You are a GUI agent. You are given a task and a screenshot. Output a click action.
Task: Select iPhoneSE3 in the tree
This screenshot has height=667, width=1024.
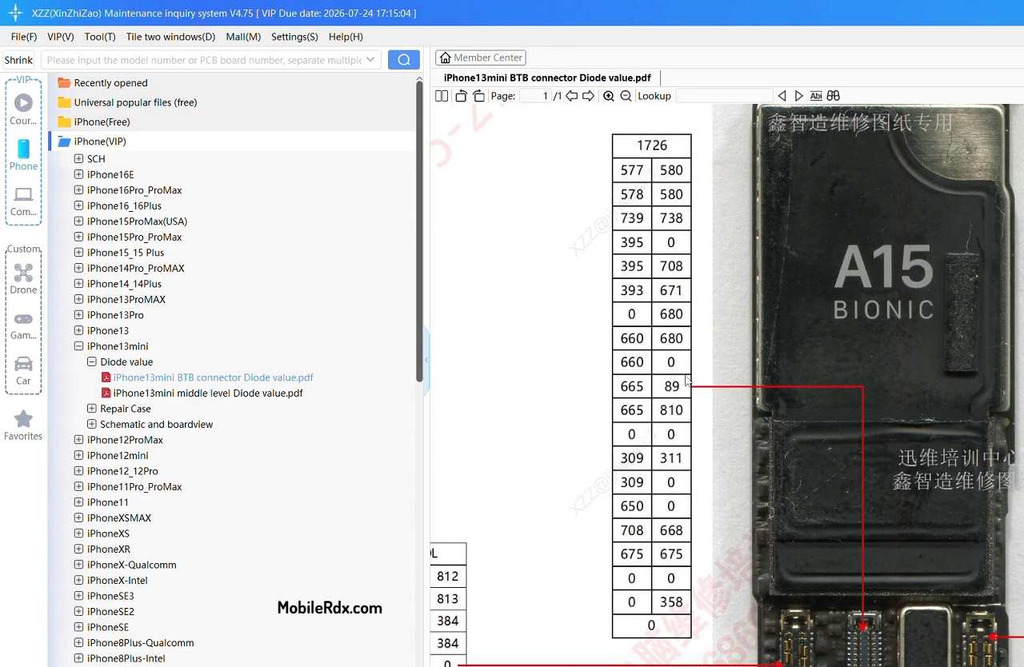(x=110, y=596)
